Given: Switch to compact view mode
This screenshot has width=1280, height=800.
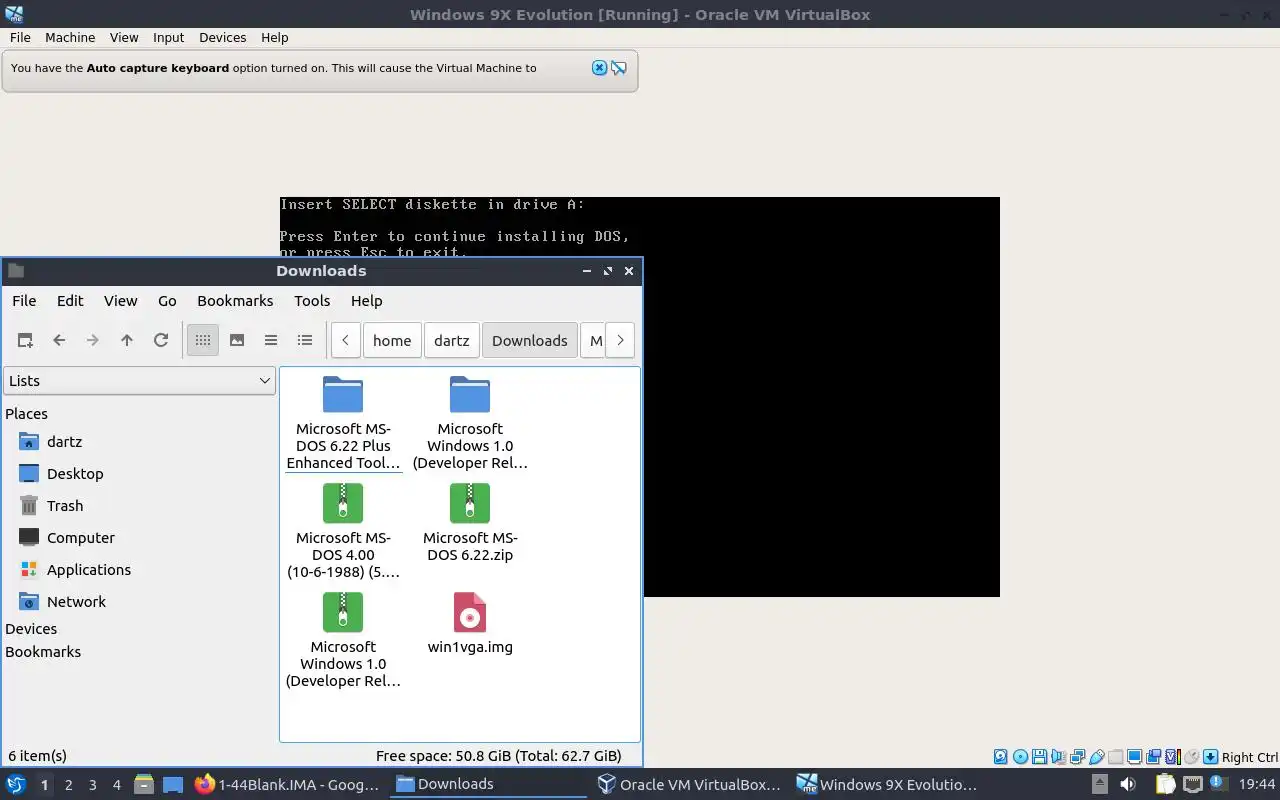Looking at the screenshot, I should (271, 340).
